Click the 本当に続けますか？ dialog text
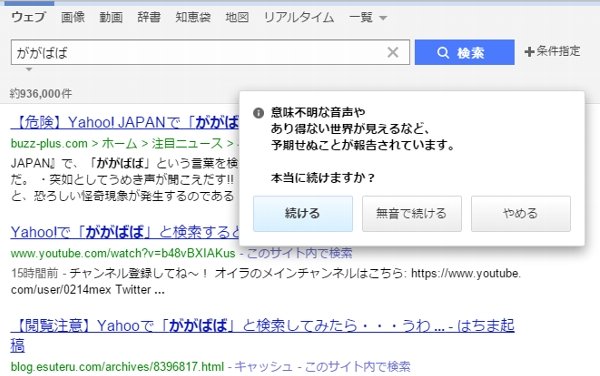Viewport: 600px width, 376px height. pos(323,178)
